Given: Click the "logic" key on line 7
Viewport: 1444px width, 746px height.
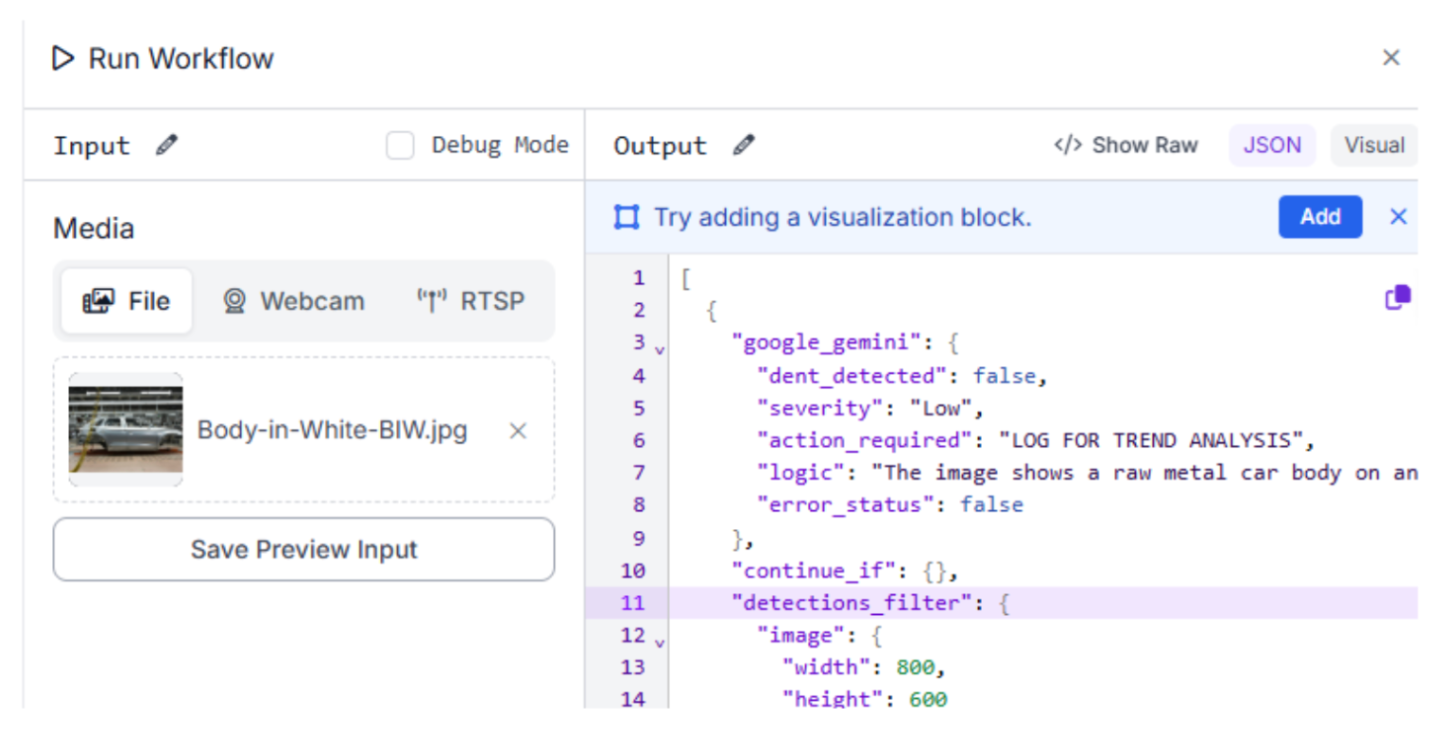Looking at the screenshot, I should click(801, 473).
